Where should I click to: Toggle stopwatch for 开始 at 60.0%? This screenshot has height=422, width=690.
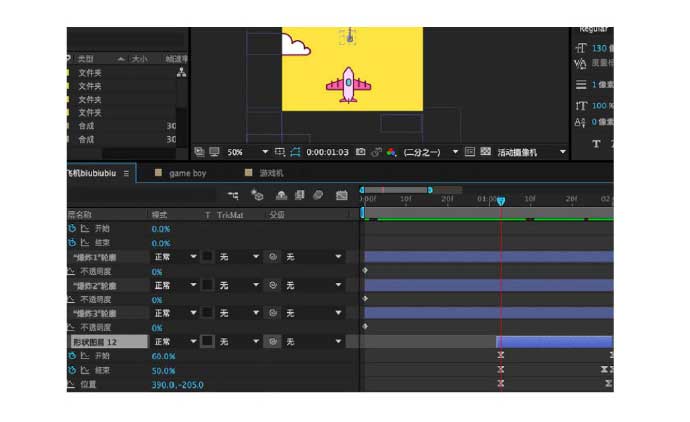click(72, 356)
